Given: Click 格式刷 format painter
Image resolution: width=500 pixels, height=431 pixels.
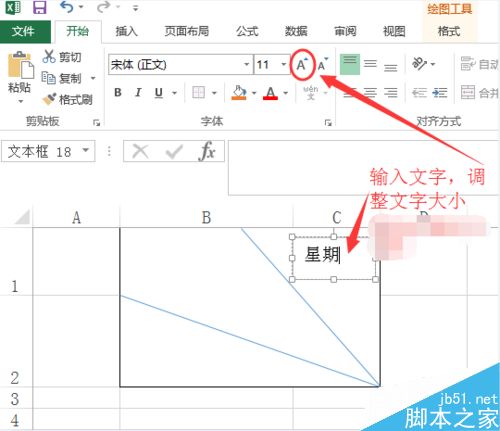Looking at the screenshot, I should coord(67,99).
